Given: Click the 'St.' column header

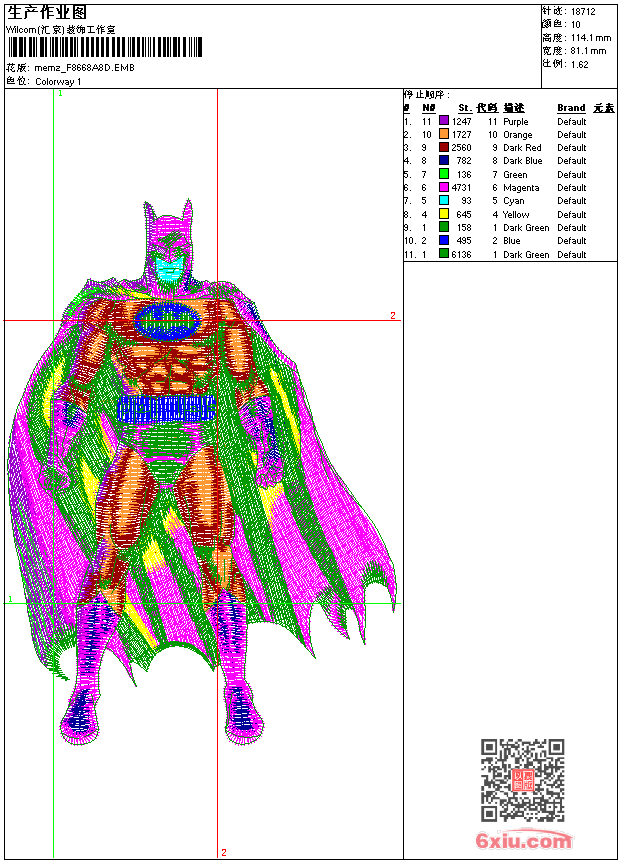Looking at the screenshot, I should click(x=465, y=108).
